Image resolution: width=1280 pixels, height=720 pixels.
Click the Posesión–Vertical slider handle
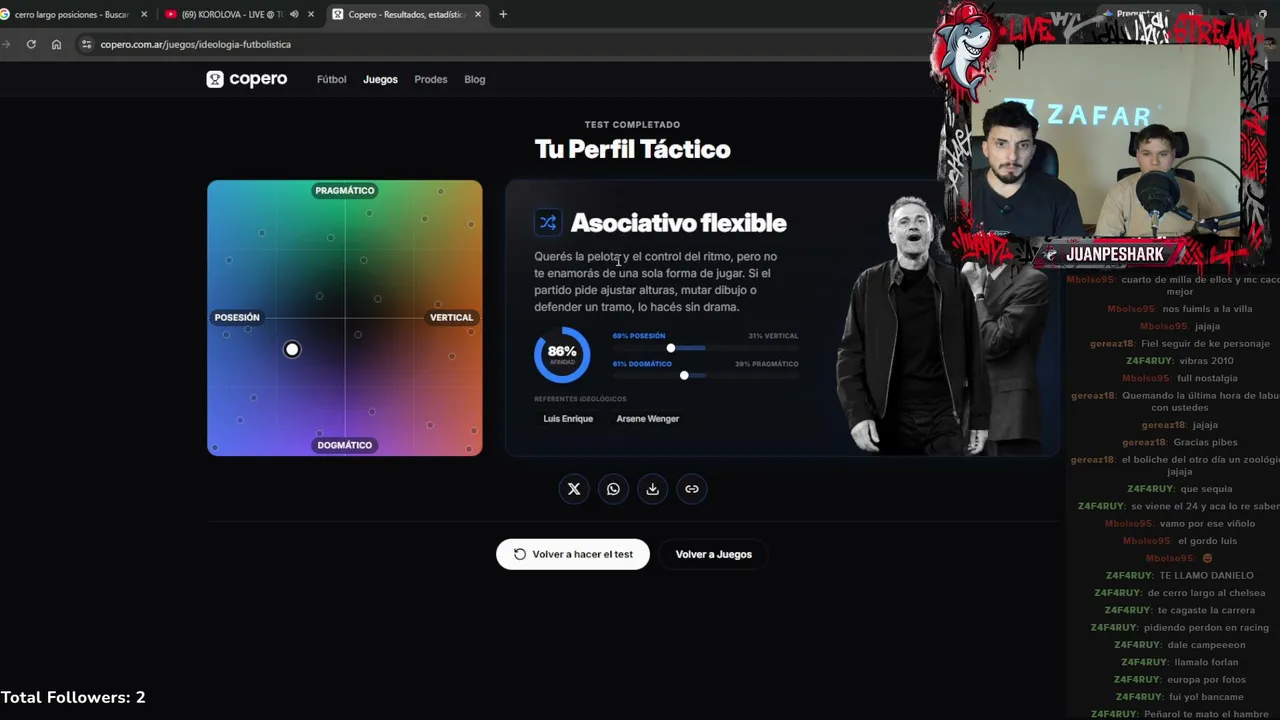tap(671, 348)
